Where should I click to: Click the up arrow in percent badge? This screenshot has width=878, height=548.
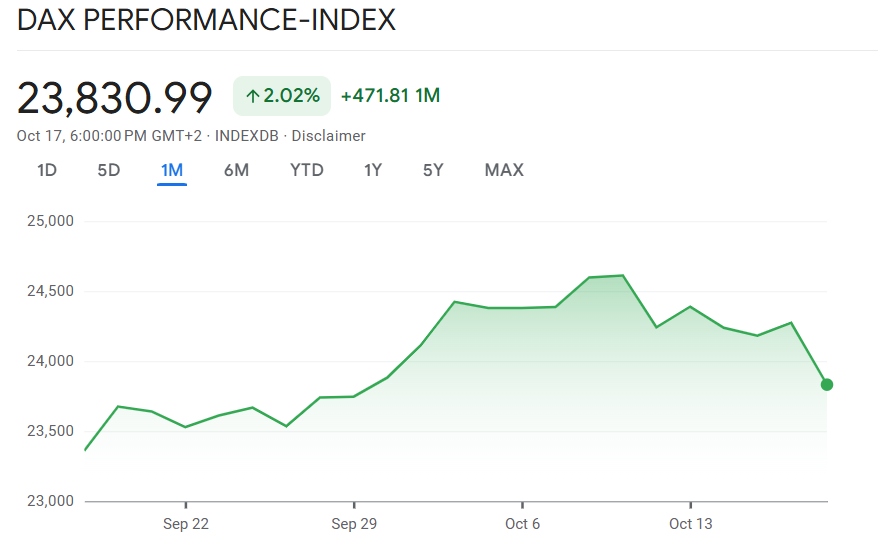tap(253, 96)
